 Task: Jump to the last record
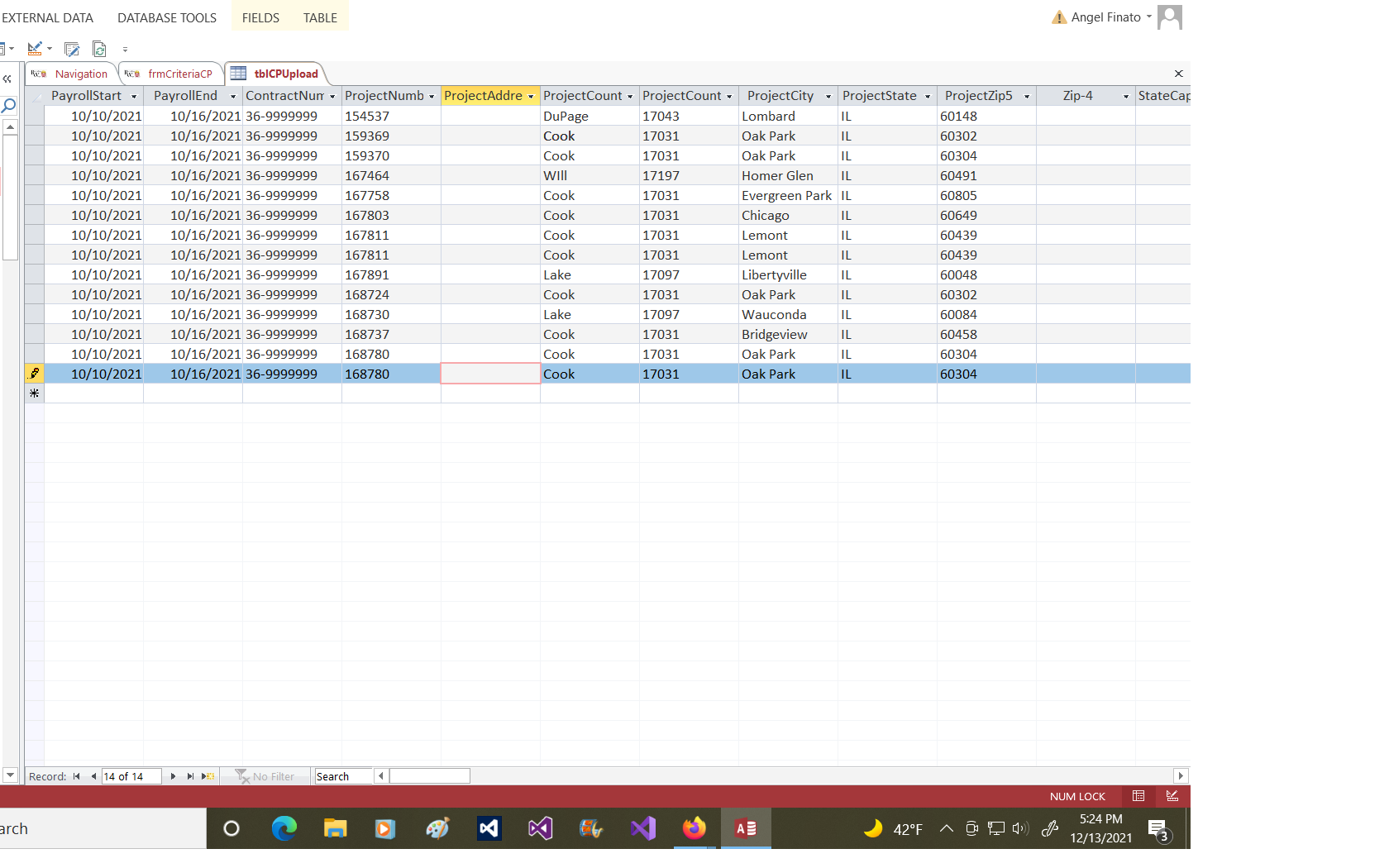click(x=190, y=776)
